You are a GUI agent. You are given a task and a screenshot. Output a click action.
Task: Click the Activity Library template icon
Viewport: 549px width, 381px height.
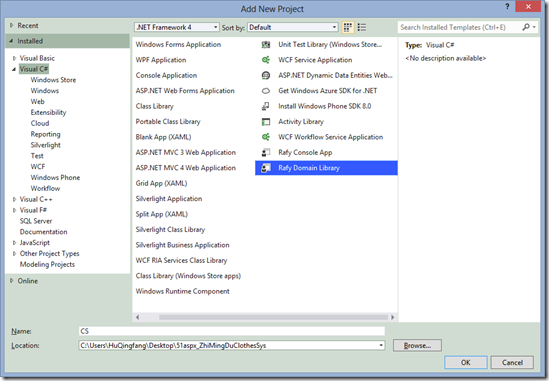coord(266,122)
